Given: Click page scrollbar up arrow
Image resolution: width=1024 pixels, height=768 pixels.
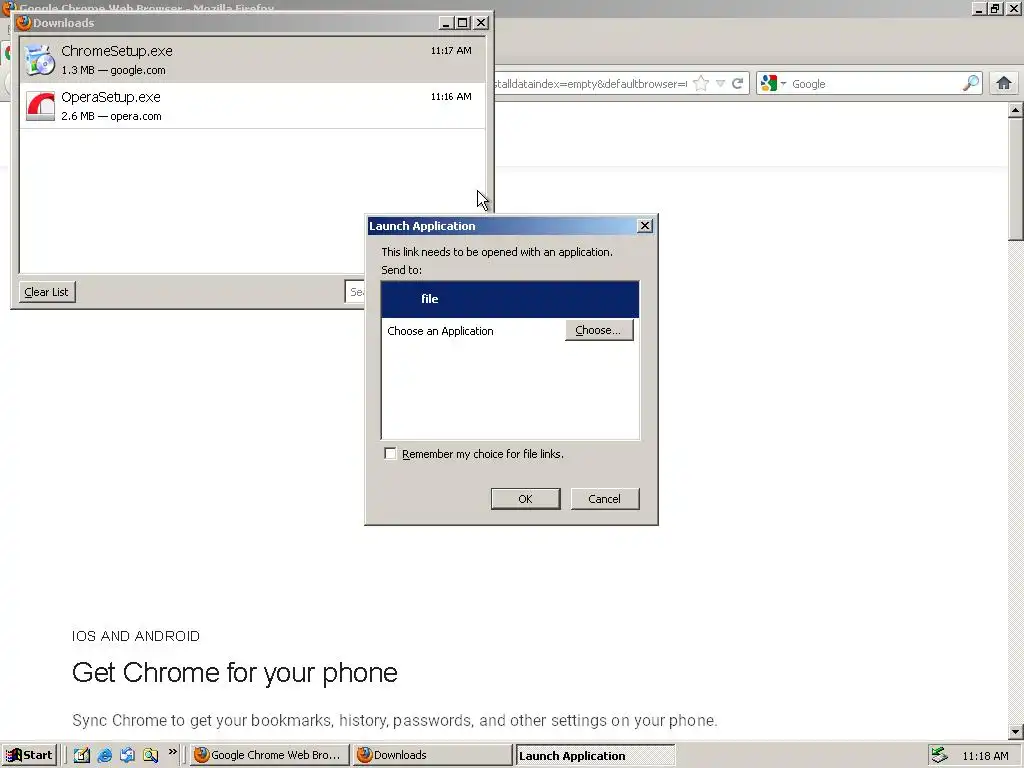Looking at the screenshot, I should pos(1015,110).
